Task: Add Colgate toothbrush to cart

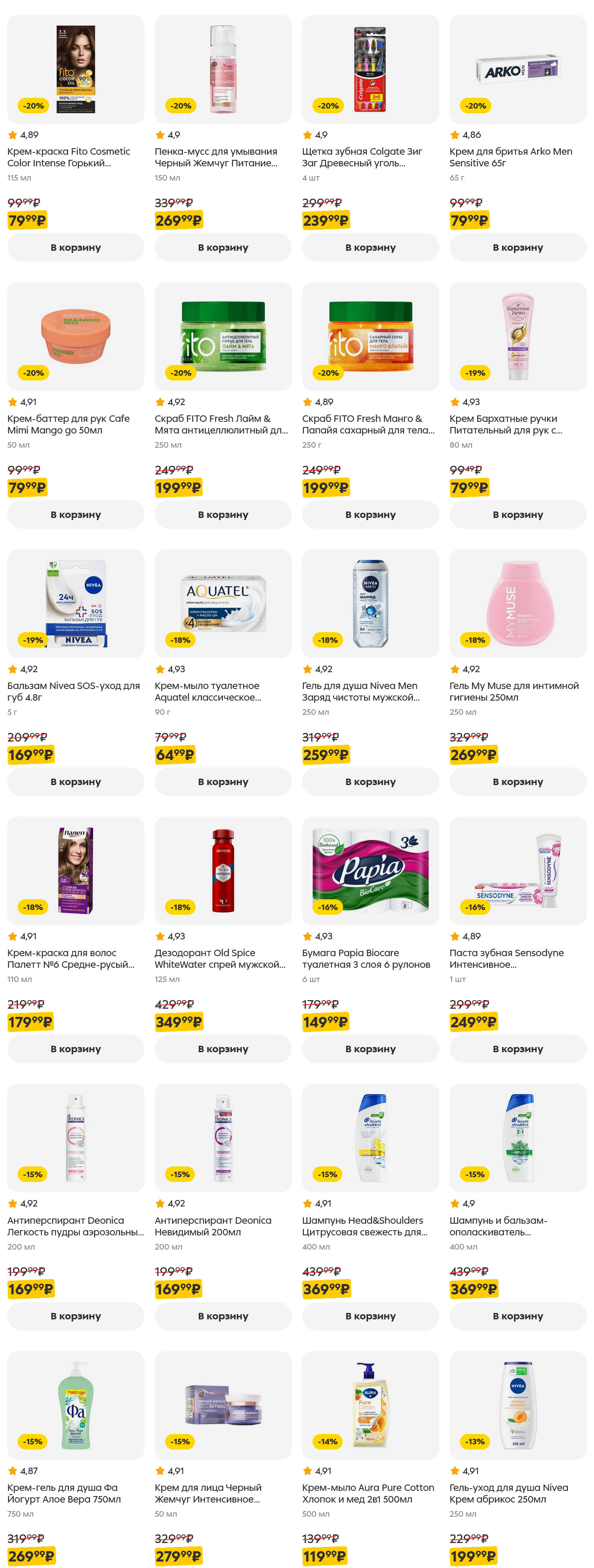Action: pos(370,247)
